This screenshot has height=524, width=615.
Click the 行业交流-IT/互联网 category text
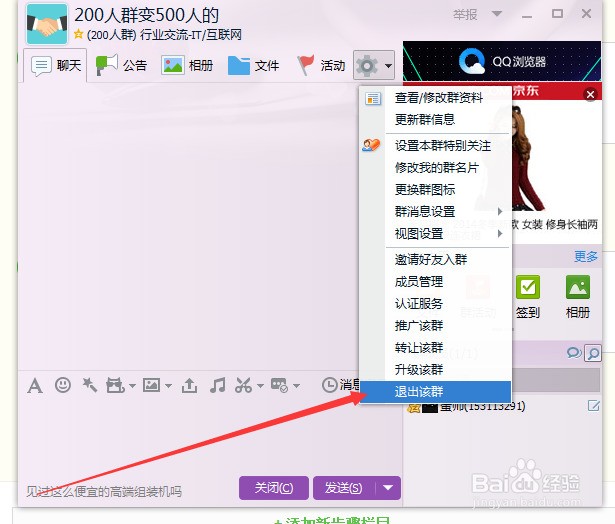click(191, 35)
